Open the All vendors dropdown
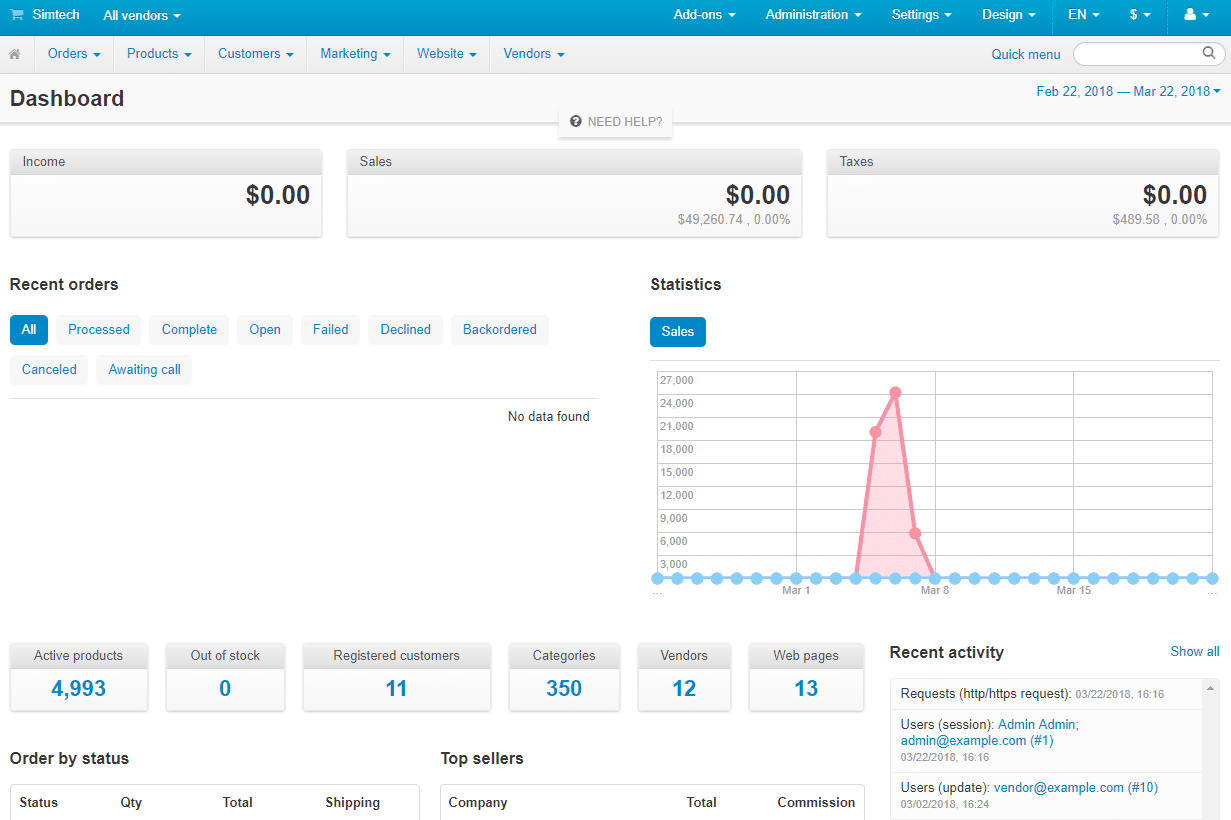The width and height of the screenshot is (1231, 820). click(x=141, y=15)
